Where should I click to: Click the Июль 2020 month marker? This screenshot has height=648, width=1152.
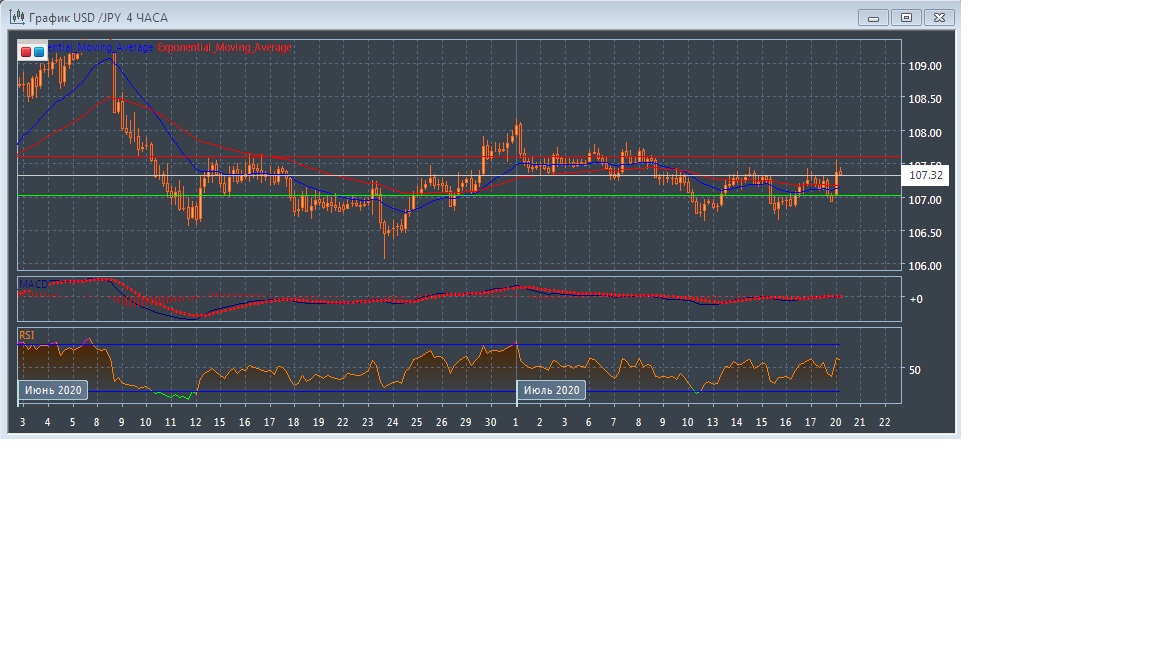coord(550,390)
